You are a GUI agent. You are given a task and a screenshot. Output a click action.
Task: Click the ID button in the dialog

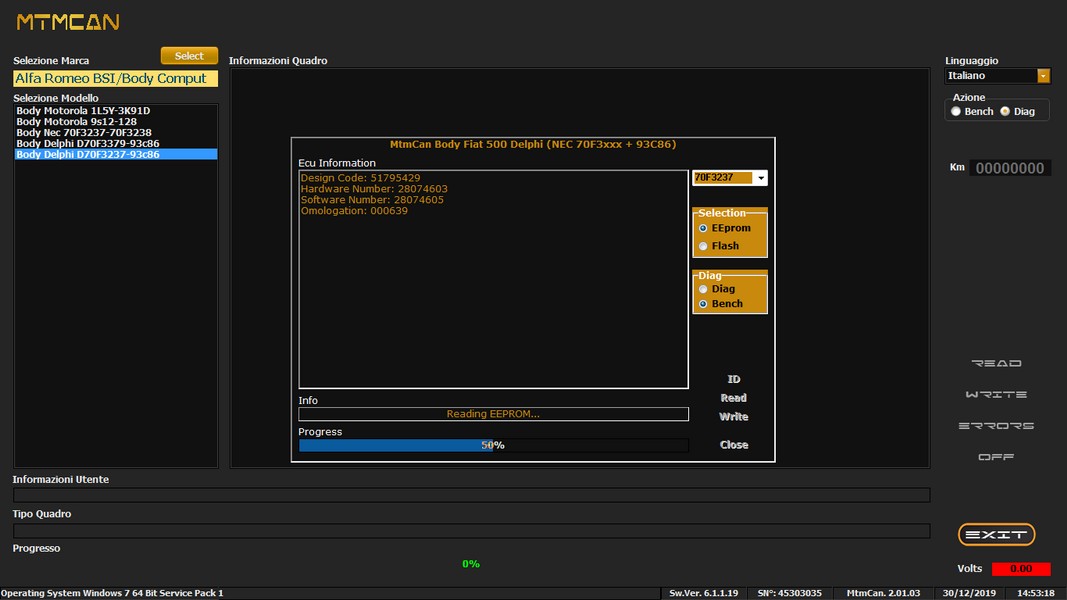pos(734,380)
